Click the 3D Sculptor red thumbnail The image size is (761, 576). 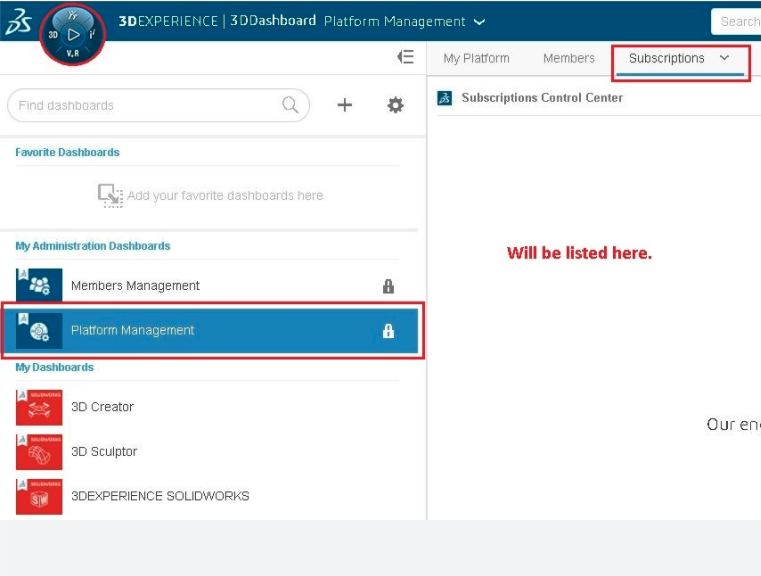click(x=39, y=452)
